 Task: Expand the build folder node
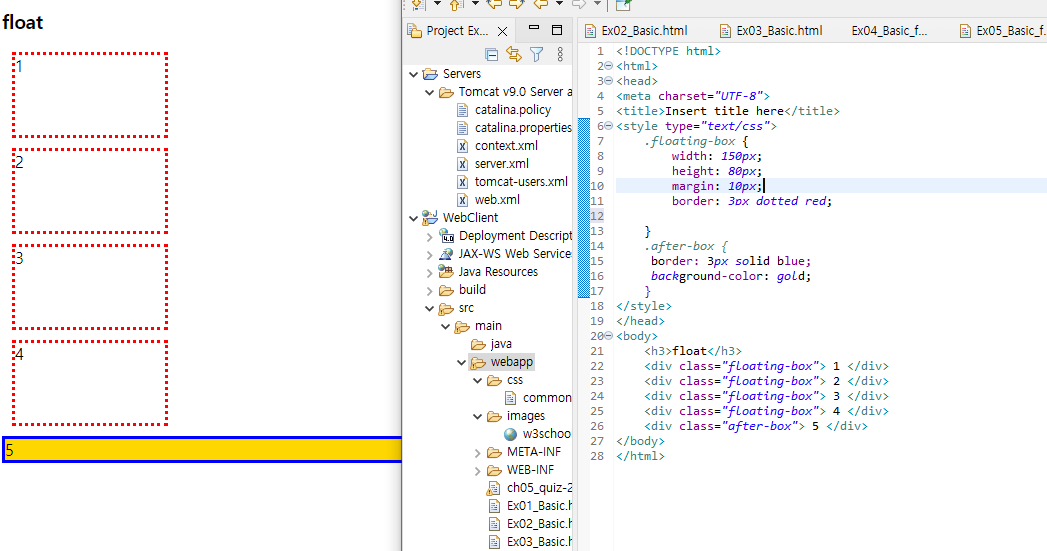[429, 291]
